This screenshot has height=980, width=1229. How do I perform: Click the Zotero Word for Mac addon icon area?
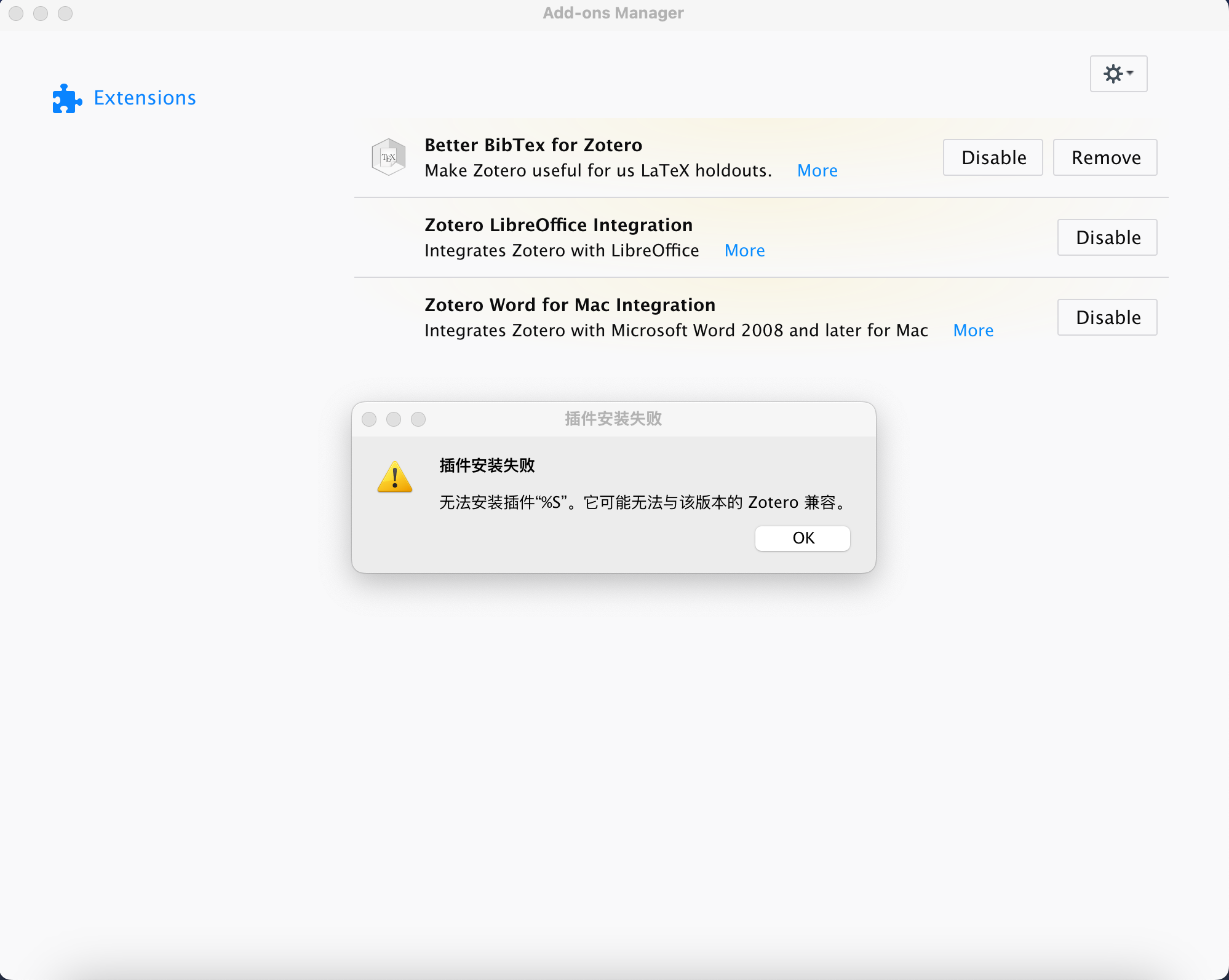pos(388,317)
